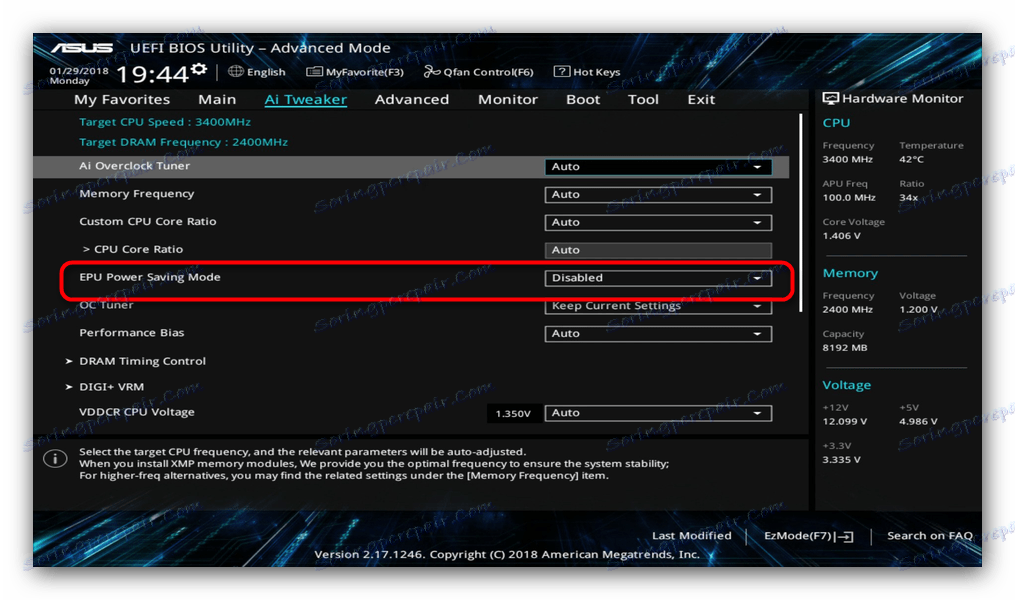Click +3.3V value 3.335 V
Image resolution: width=1015 pixels, height=600 pixels.
842,460
